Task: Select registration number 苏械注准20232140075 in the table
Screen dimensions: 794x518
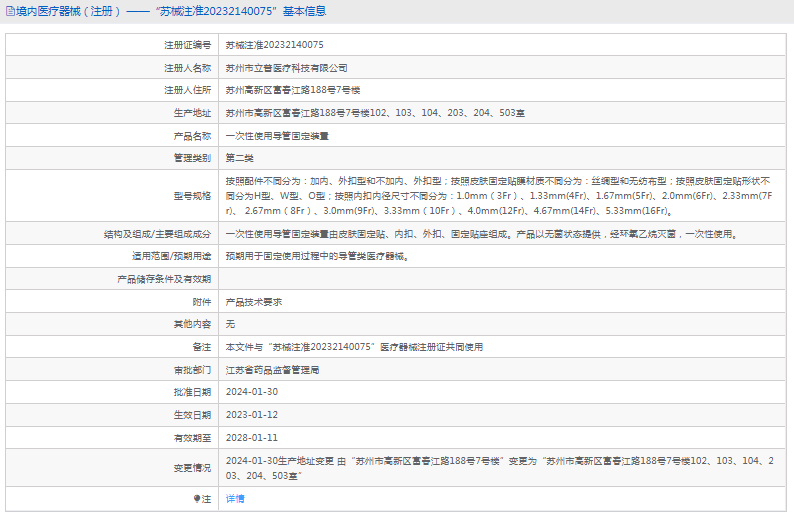Action: pos(274,45)
